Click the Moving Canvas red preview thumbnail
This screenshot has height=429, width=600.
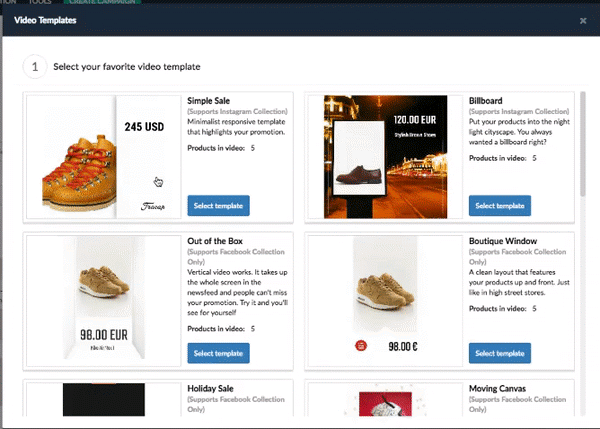385,404
